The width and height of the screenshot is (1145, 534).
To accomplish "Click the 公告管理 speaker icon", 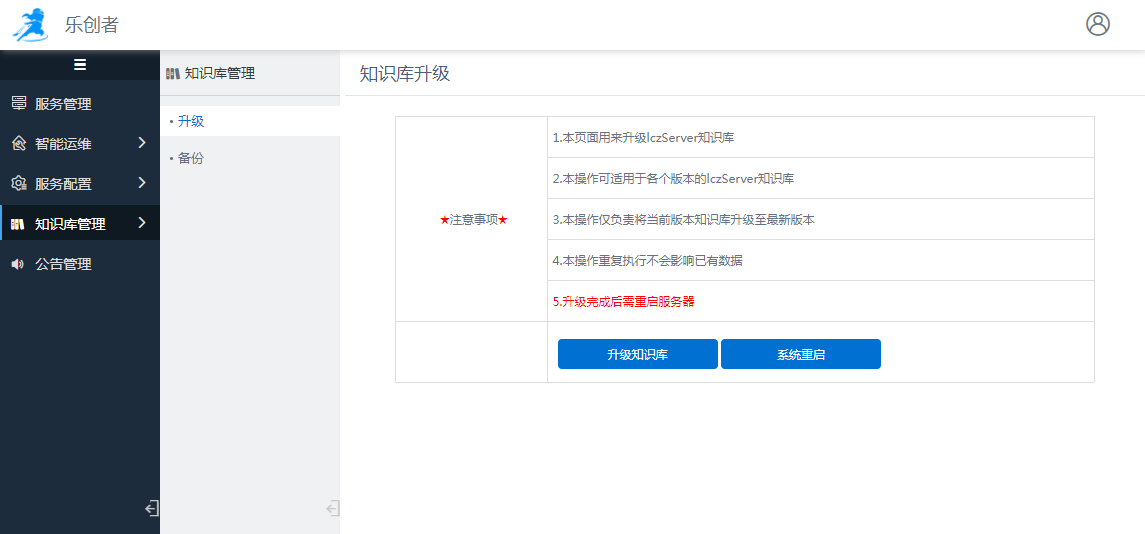I will (18, 264).
